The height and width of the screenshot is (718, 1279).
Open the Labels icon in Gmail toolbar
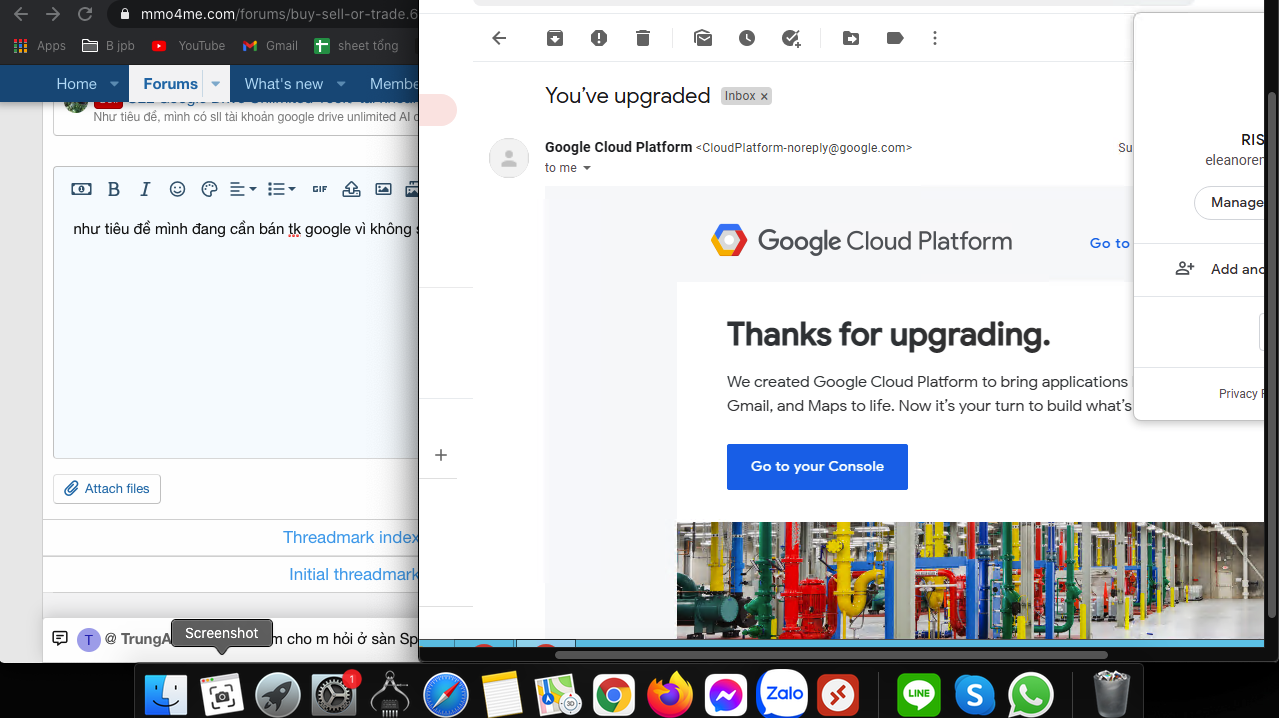click(x=895, y=38)
